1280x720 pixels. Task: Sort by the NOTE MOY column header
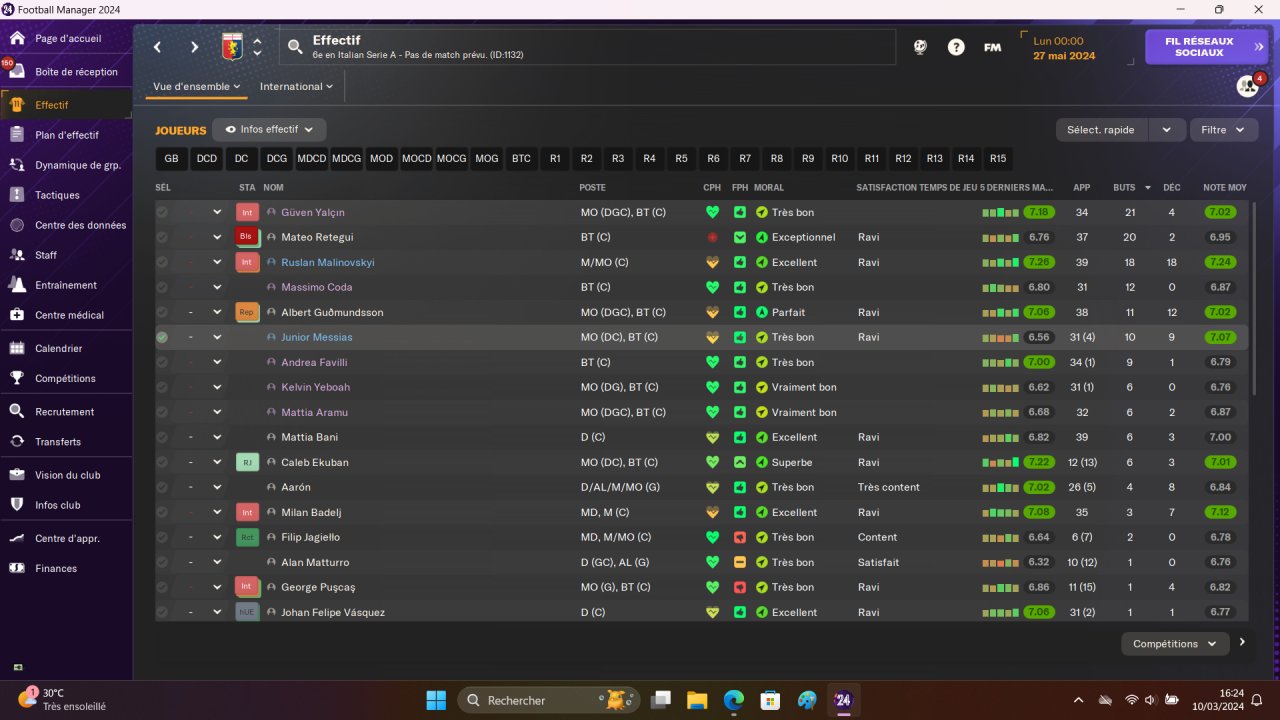click(x=1225, y=187)
